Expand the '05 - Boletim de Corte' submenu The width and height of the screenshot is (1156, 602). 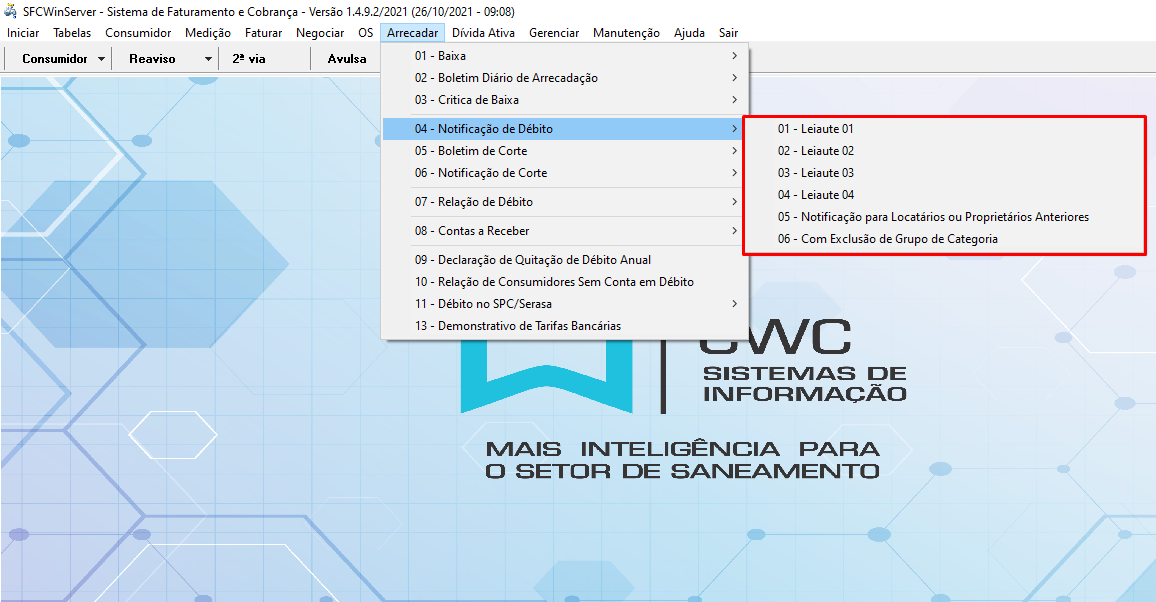[x=500, y=150]
